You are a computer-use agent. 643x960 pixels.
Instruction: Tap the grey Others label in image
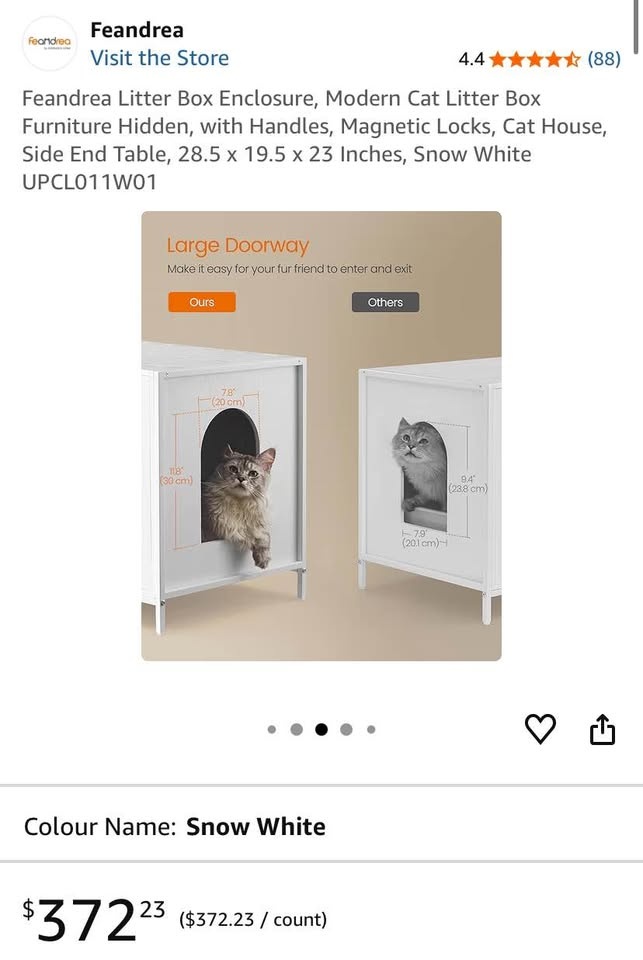click(385, 302)
